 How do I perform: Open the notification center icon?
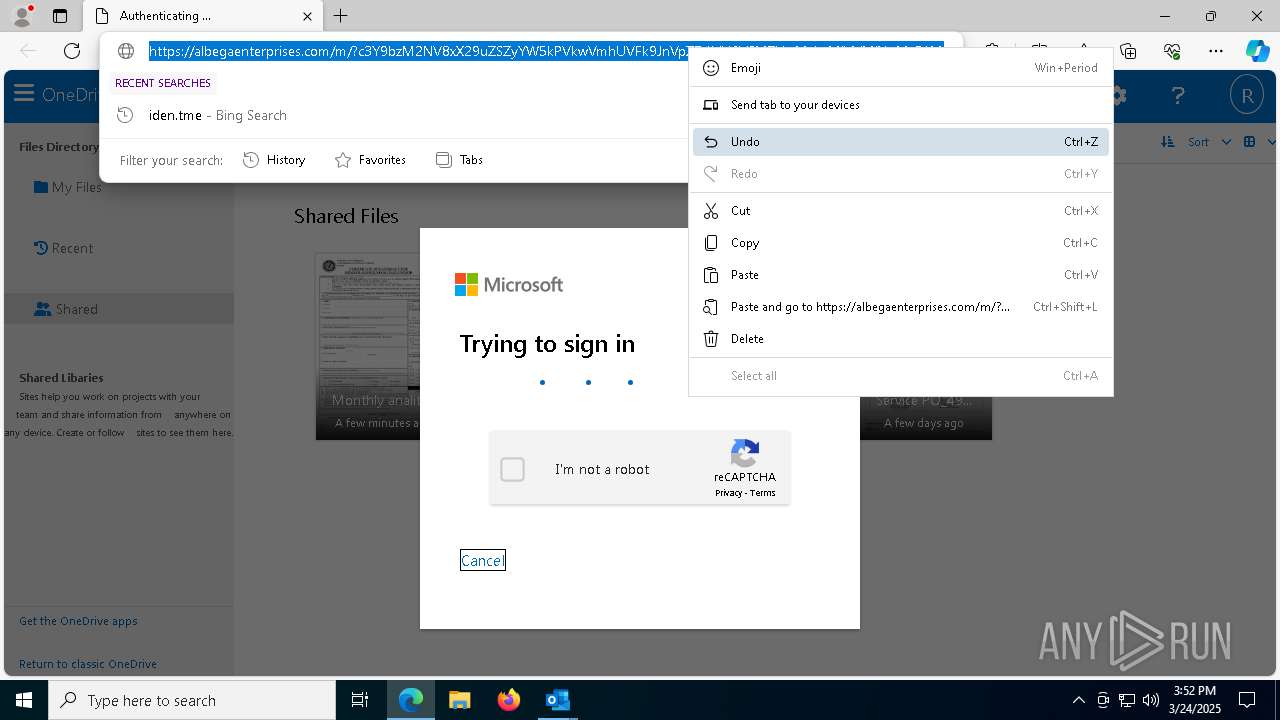[x=1247, y=700]
